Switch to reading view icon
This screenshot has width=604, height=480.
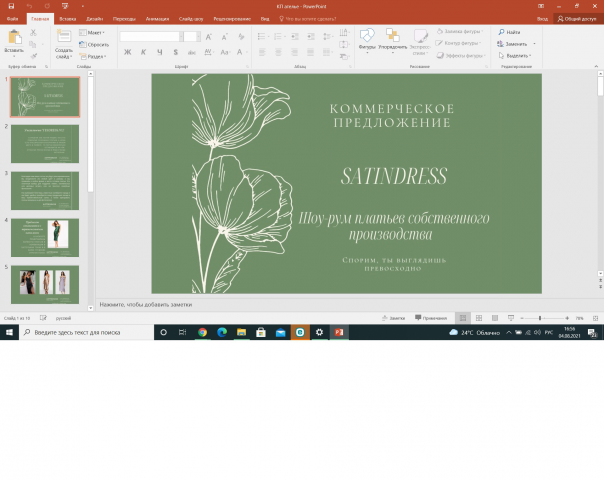[x=495, y=318]
